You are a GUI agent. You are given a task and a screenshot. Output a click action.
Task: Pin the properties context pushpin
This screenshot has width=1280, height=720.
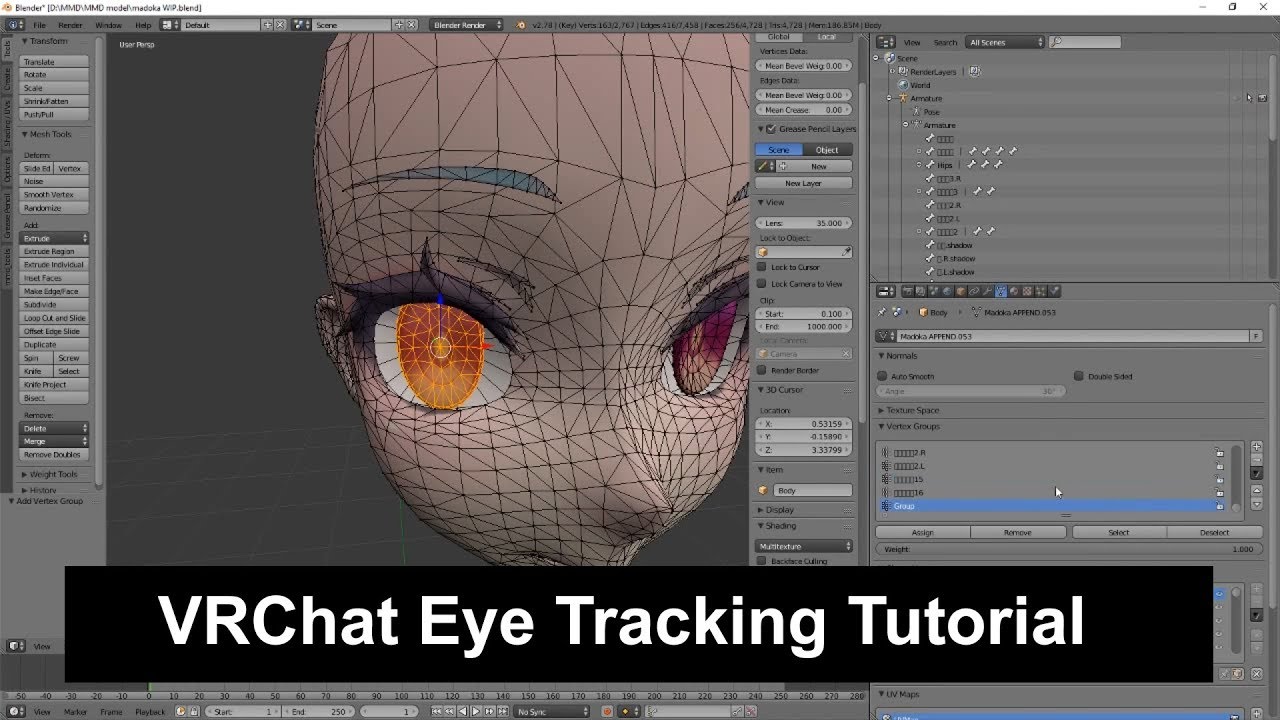pos(882,312)
